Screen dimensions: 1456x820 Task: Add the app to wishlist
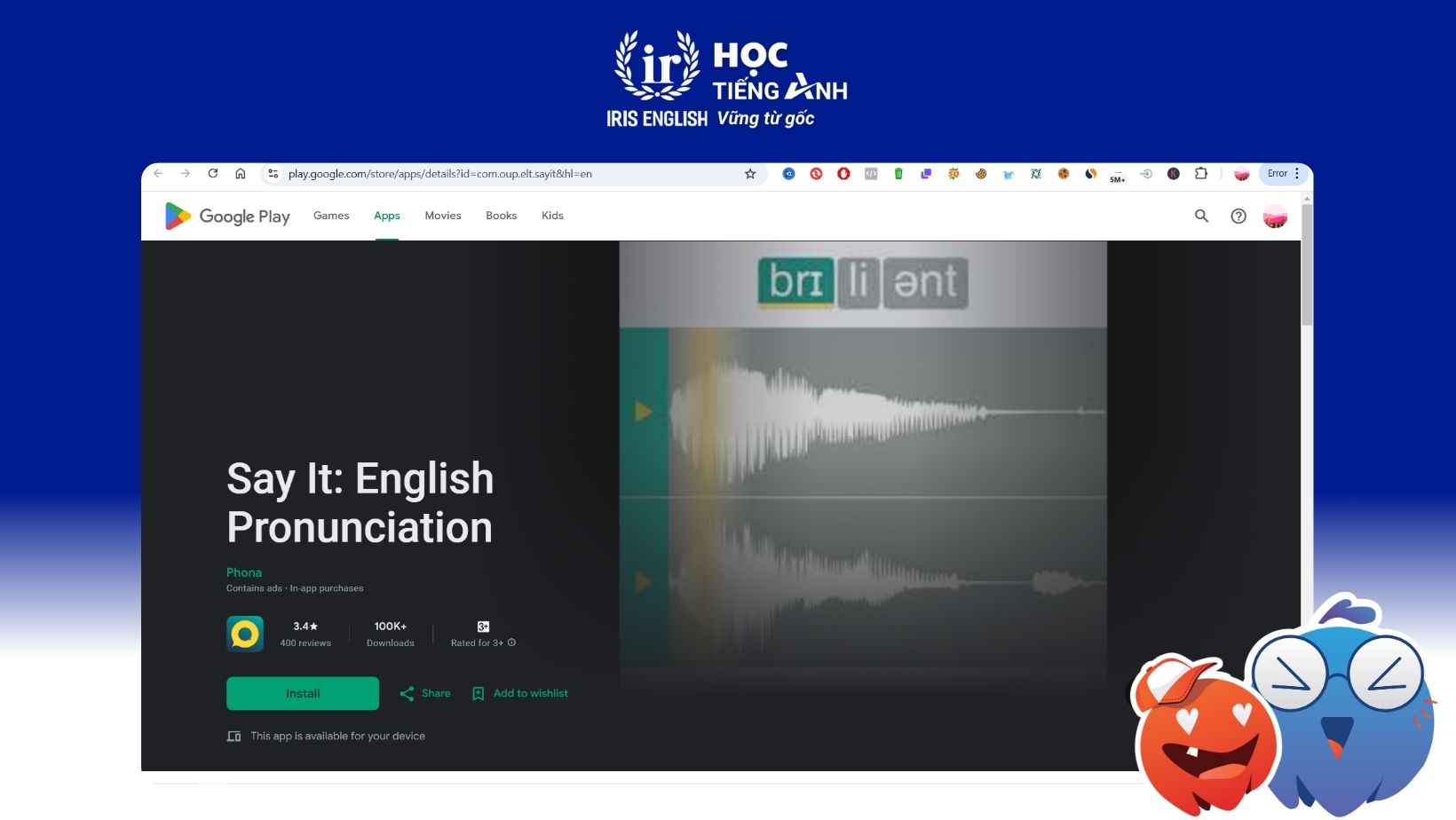click(x=520, y=693)
